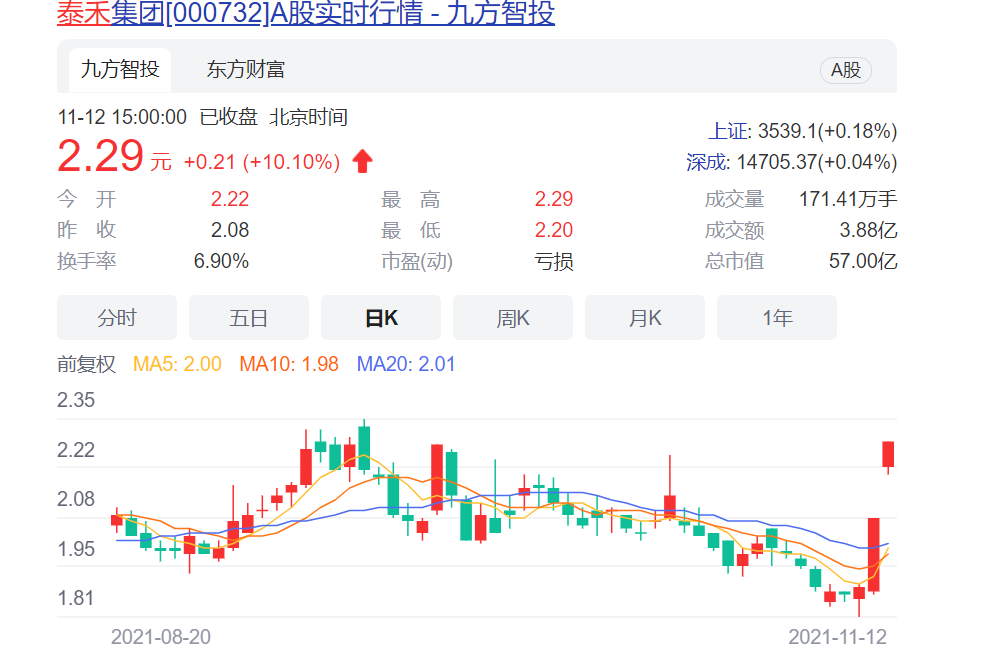The width and height of the screenshot is (989, 650).
Task: Select the 日K chart tab
Action: [x=381, y=318]
